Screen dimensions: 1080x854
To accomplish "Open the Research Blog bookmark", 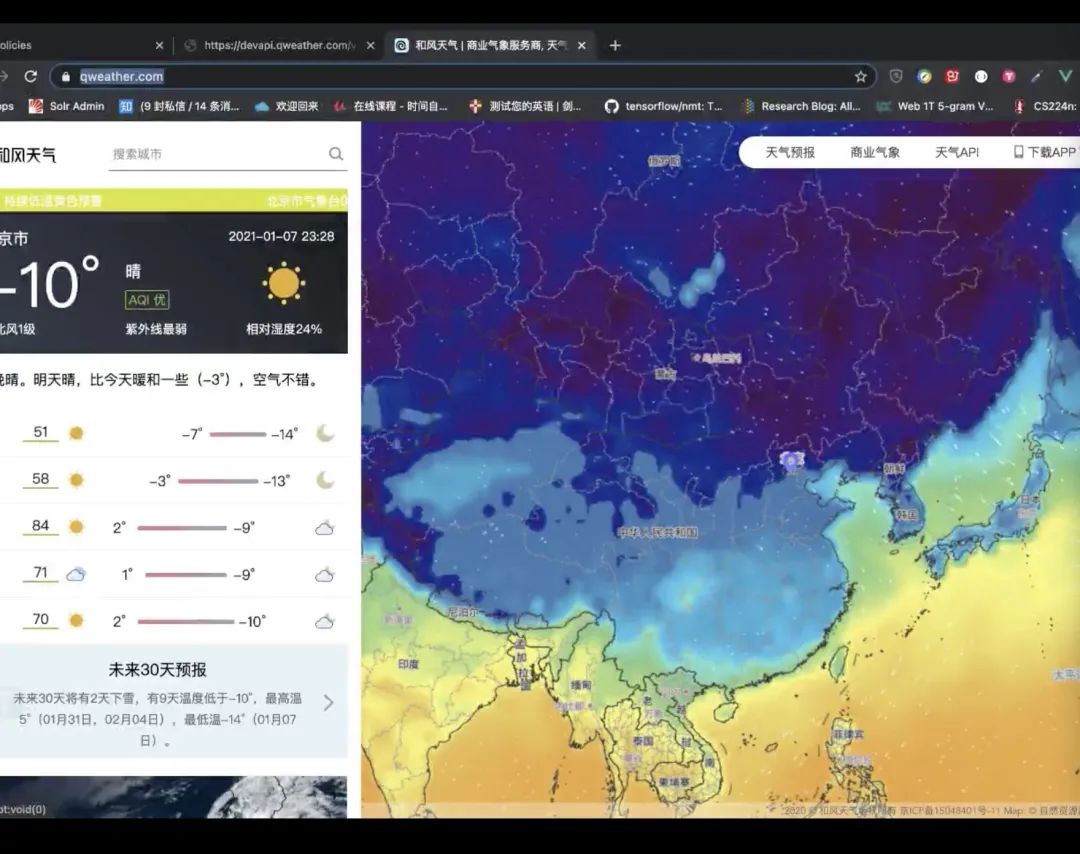I will 800,106.
